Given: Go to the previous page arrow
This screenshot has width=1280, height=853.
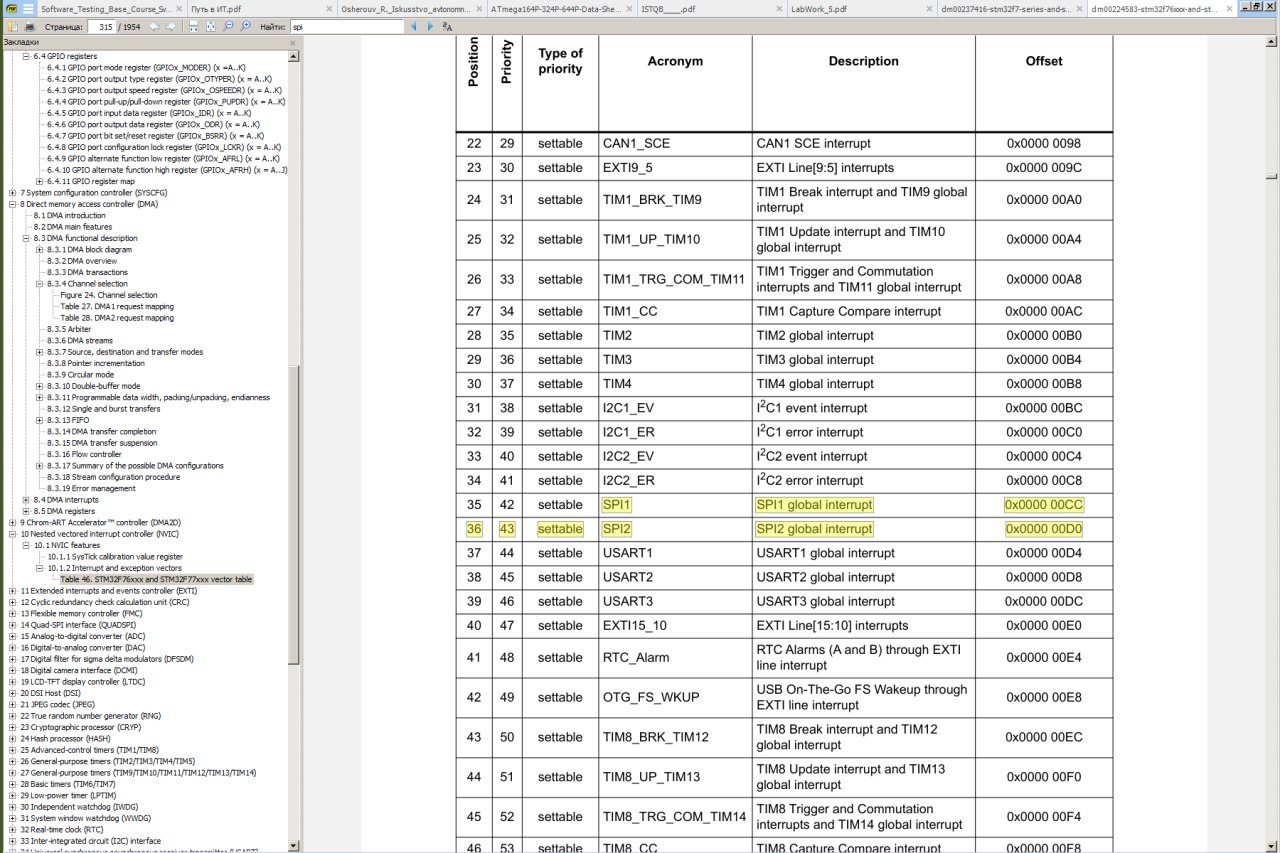Looking at the screenshot, I should click(155, 26).
